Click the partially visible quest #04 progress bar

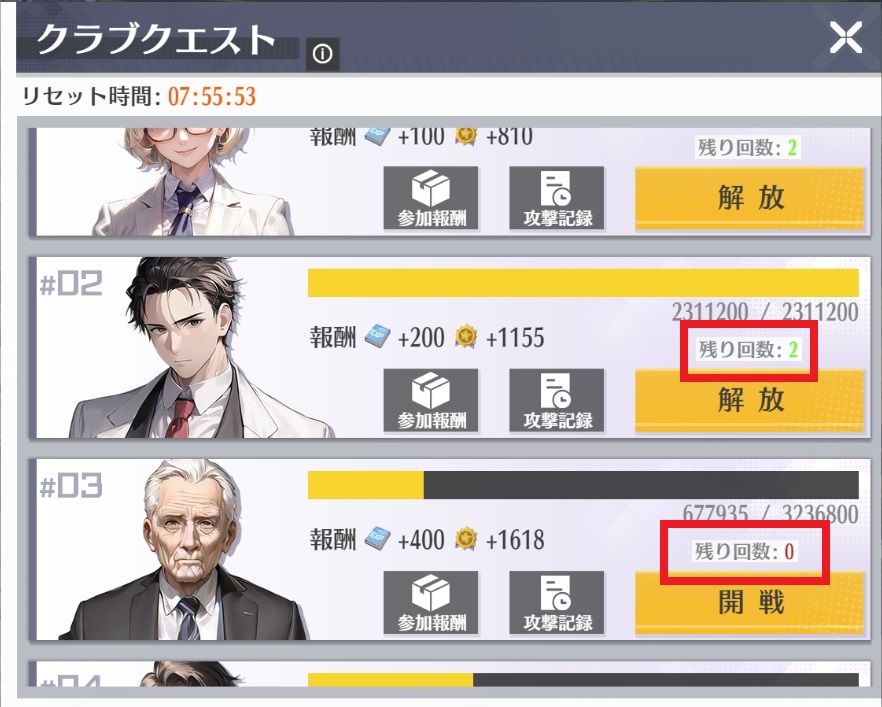[x=583, y=679]
